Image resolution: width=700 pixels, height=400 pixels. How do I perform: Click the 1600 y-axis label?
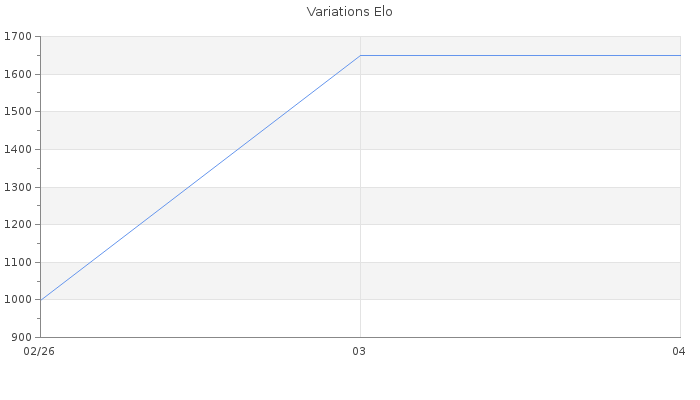click(19, 74)
